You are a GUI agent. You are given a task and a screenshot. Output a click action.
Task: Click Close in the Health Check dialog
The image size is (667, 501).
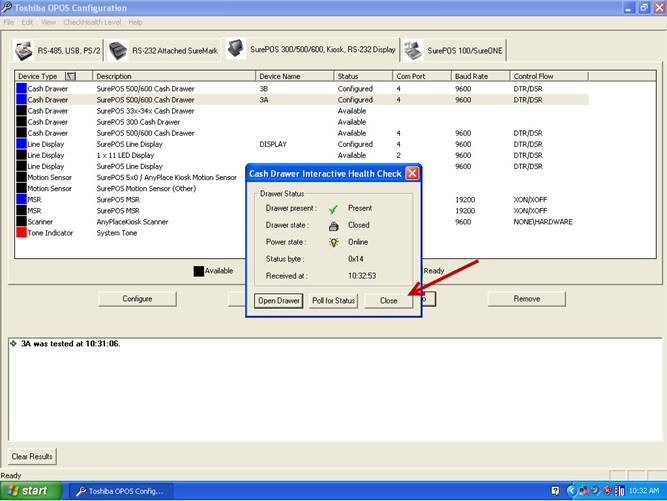(388, 300)
